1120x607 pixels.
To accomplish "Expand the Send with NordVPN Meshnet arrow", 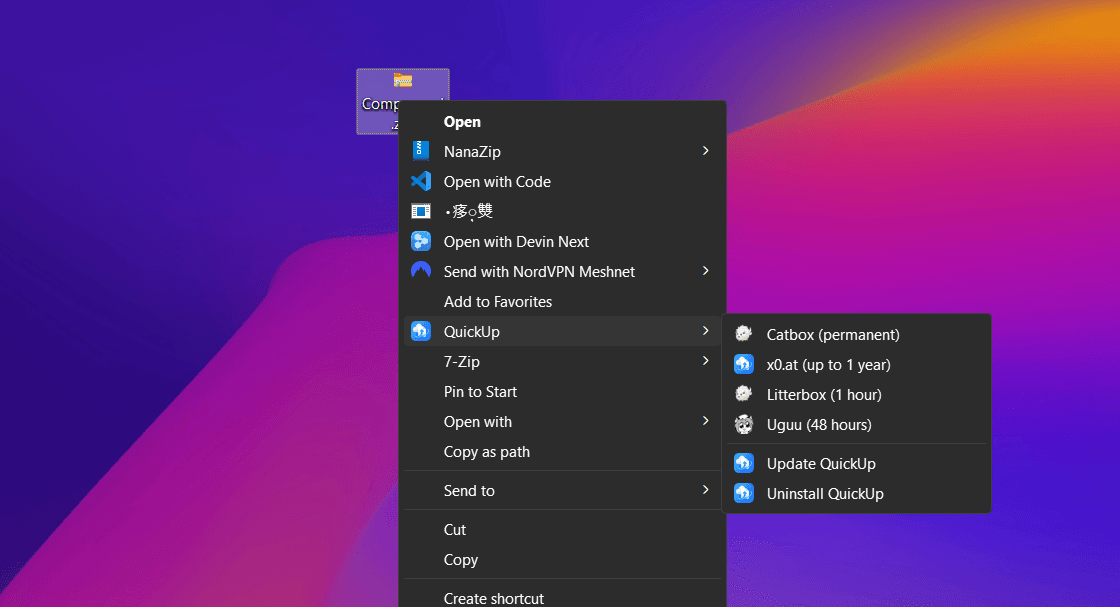I will [x=705, y=271].
